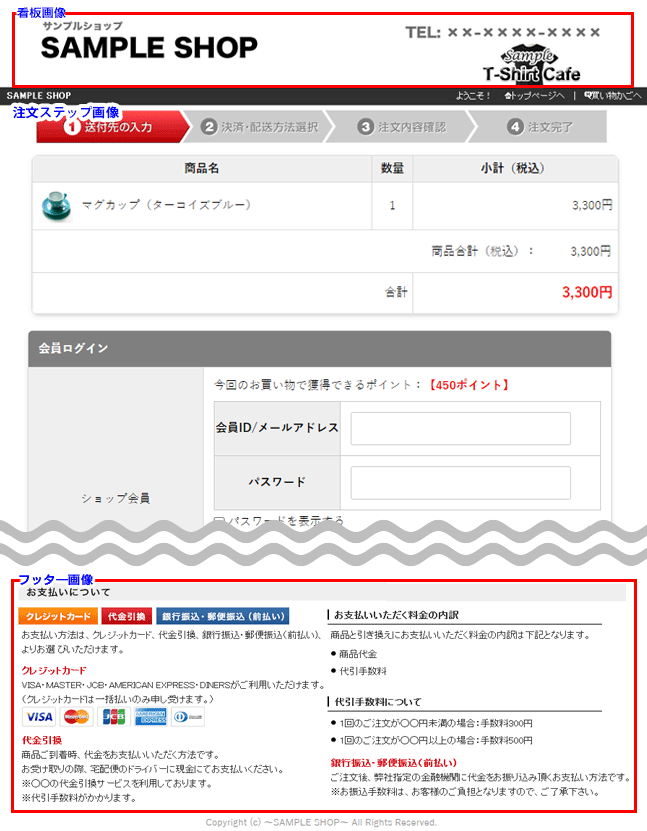Click the お支払いについて footer heading
This screenshot has width=647, height=831.
point(68,593)
